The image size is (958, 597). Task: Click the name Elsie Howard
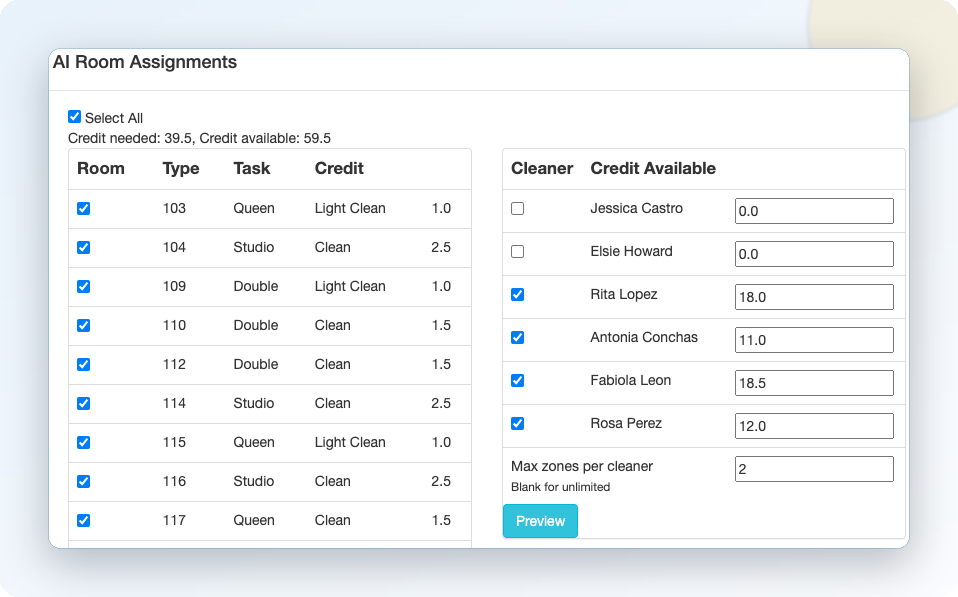pyautogui.click(x=631, y=251)
